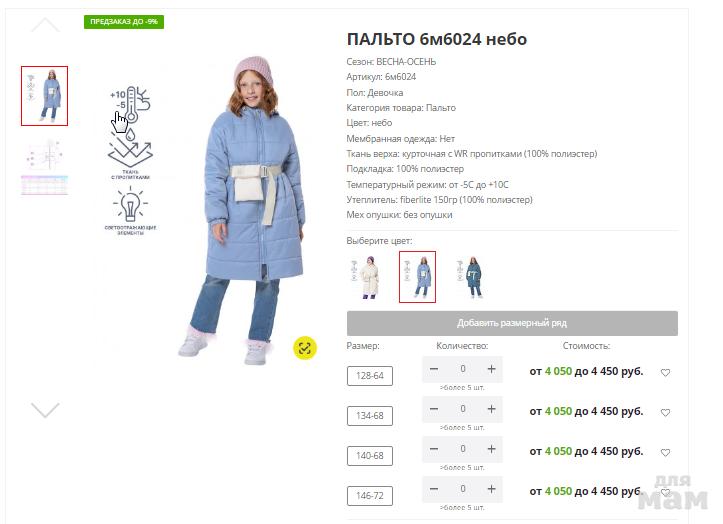Increase quantity for size 140-68
This screenshot has width=723, height=524.
(492, 449)
